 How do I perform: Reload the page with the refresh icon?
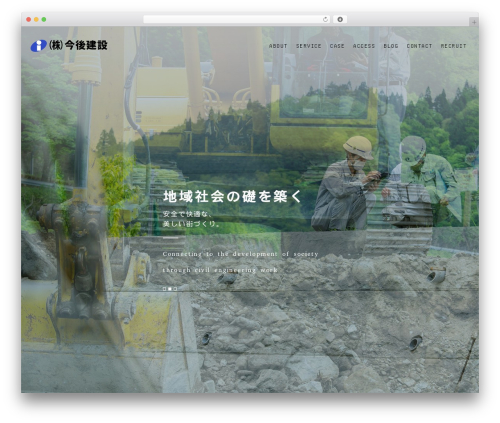coord(325,19)
